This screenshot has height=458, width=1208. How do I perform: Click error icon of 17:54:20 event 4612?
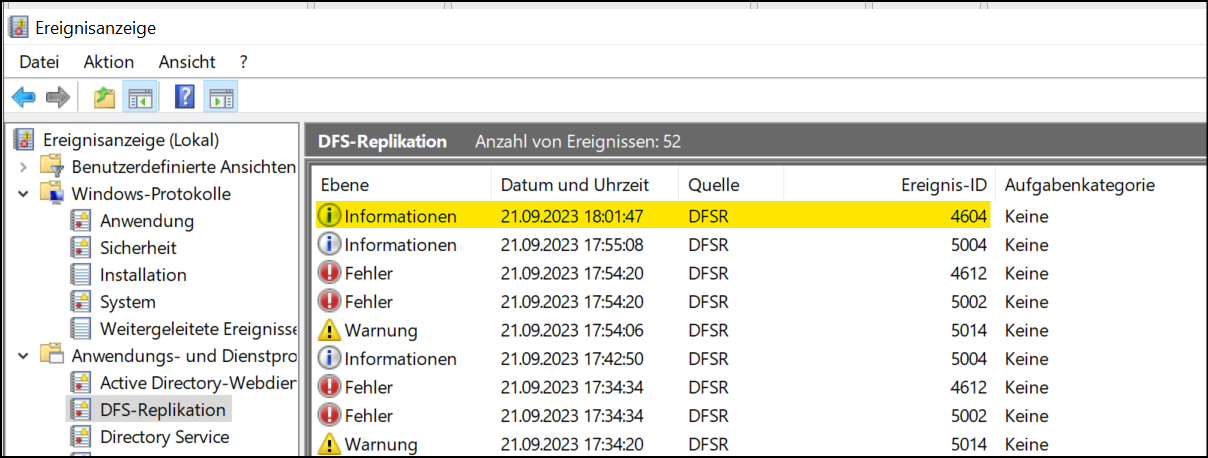tap(329, 273)
